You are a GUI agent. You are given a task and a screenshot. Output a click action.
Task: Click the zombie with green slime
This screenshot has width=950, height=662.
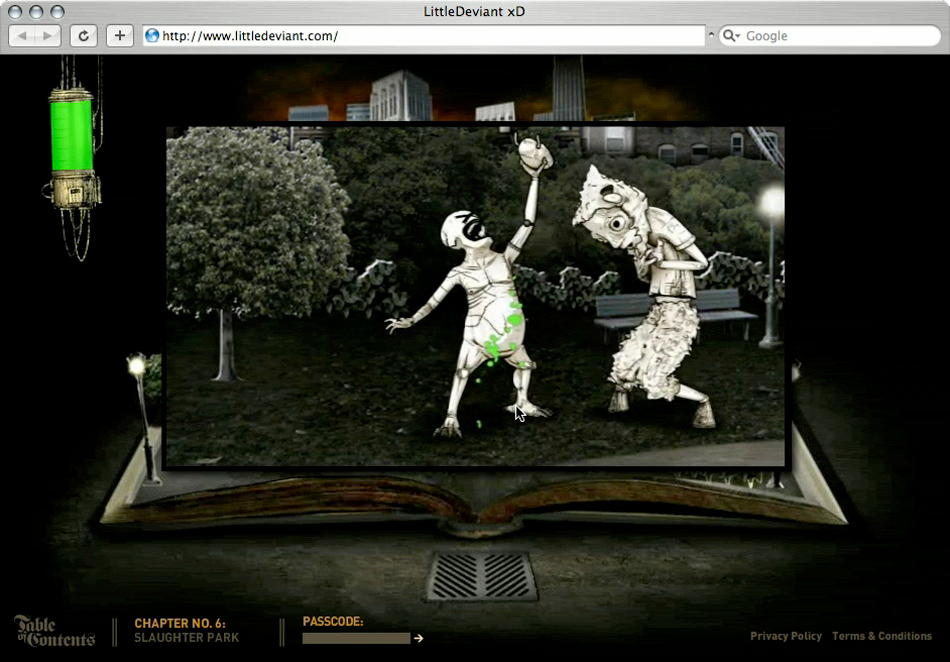(x=485, y=310)
